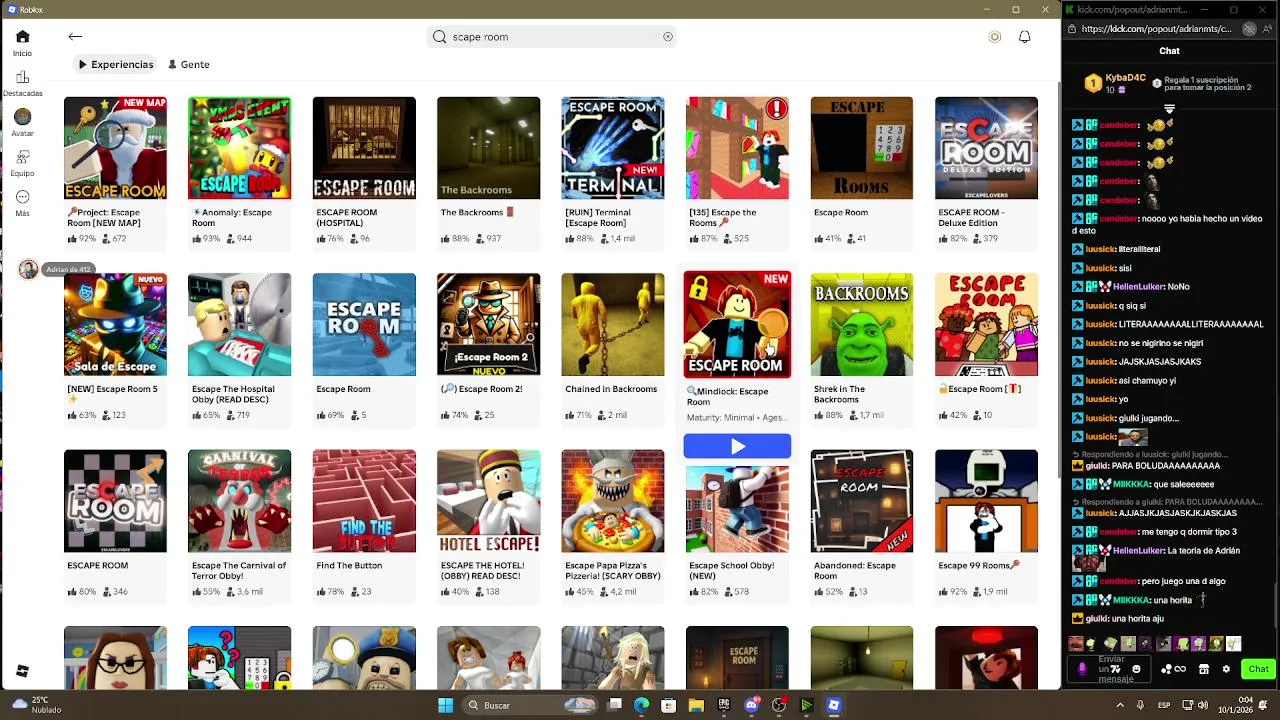Open ESCAPE ROOM - Deluxe Edition thumbnail
Image resolution: width=1280 pixels, height=720 pixels.
(x=986, y=148)
